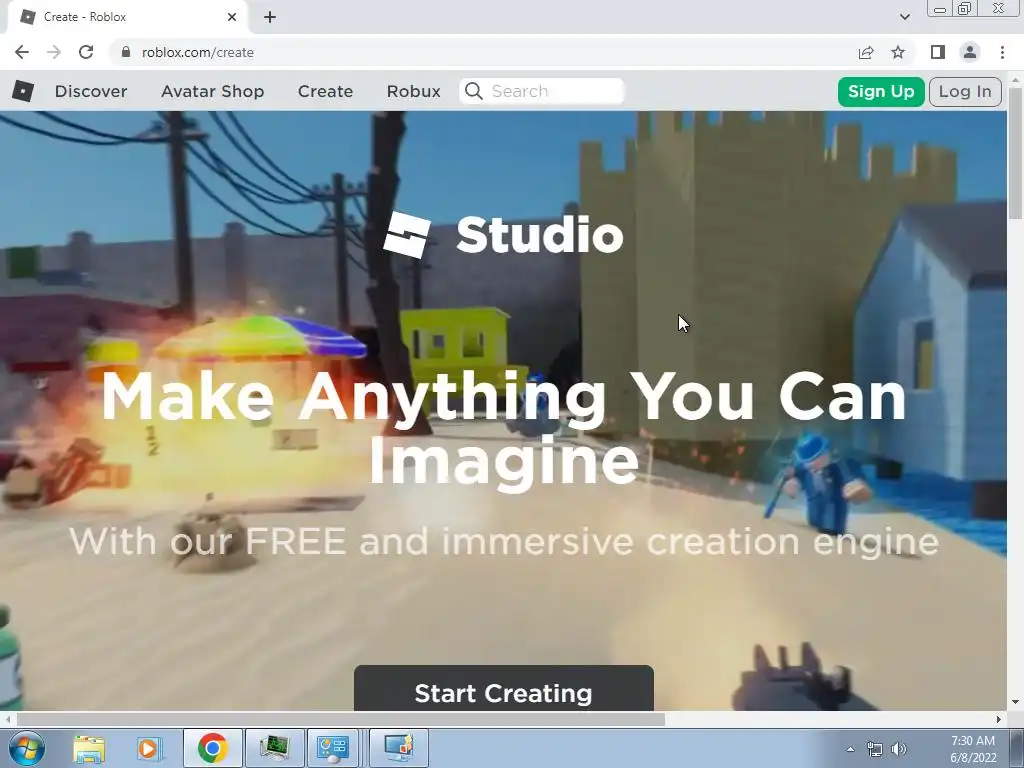
Task: Open a new tab with the plus icon
Action: point(270,17)
